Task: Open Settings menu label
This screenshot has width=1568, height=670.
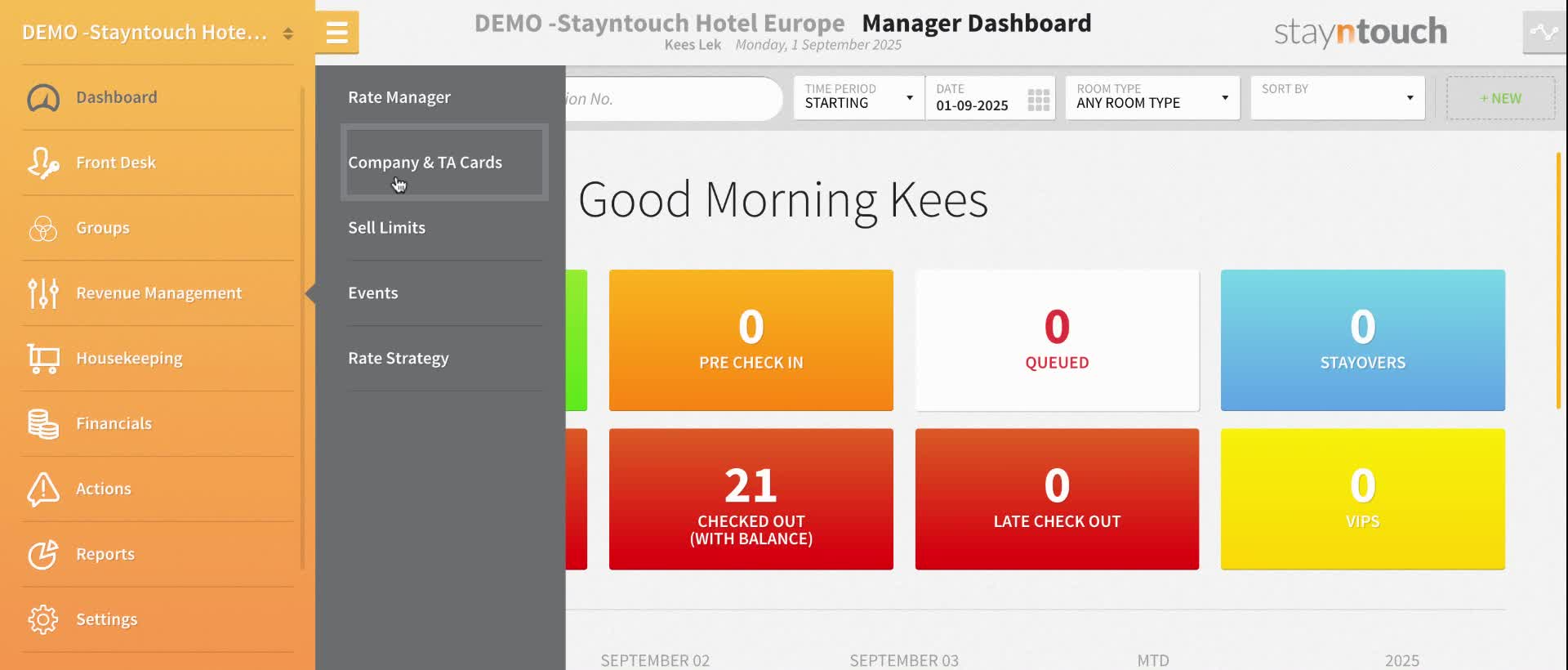Action: 107,619
